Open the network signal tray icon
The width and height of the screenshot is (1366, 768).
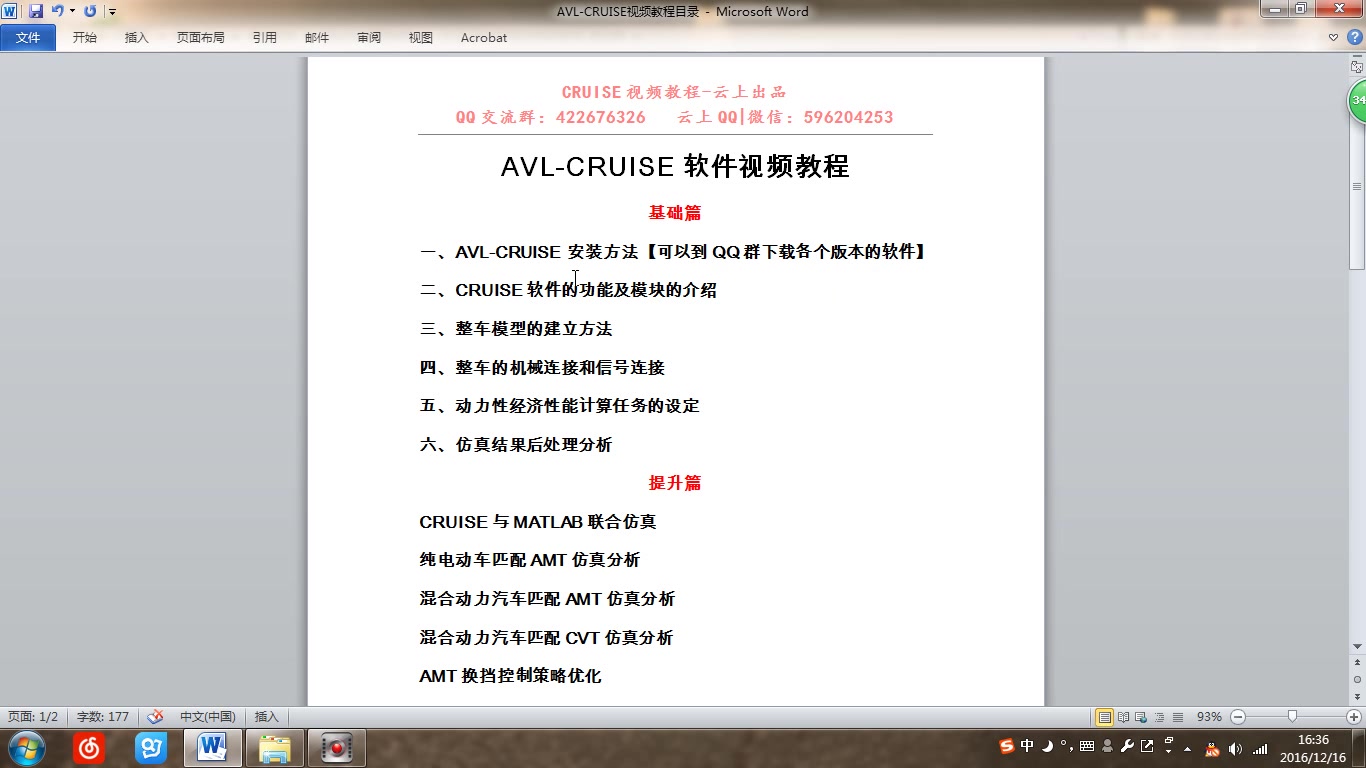click(x=1260, y=748)
